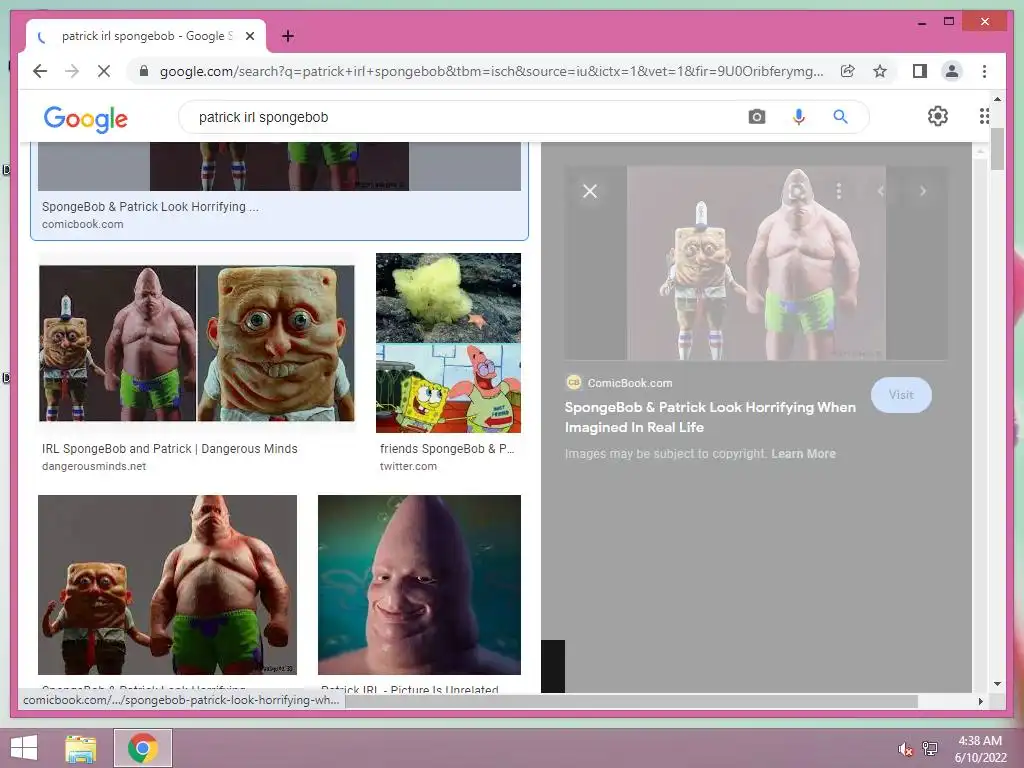
Task: Go to Google home via logo
Action: click(86, 119)
